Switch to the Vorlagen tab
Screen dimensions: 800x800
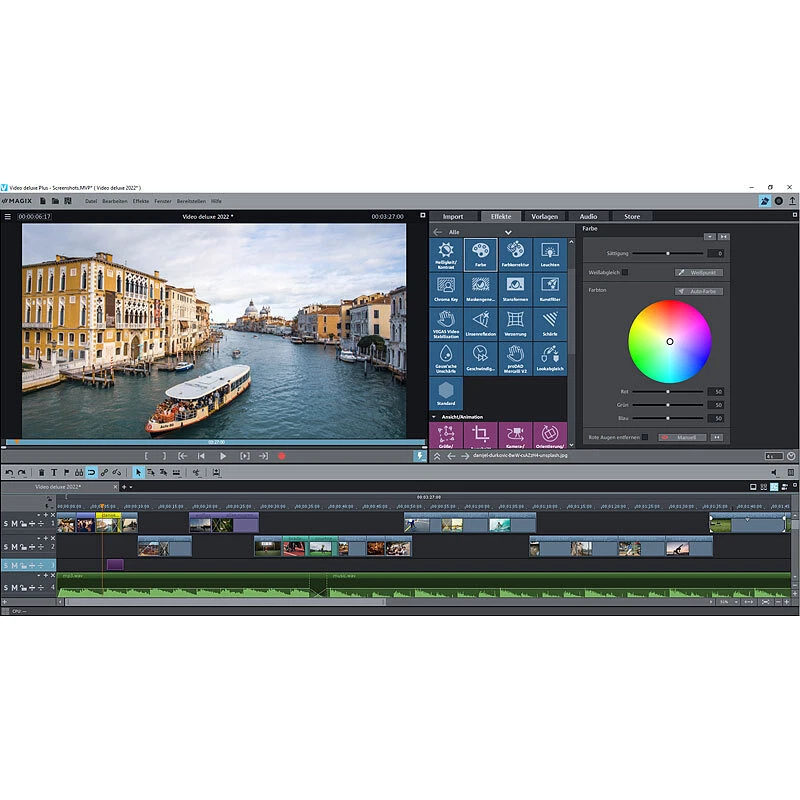click(545, 216)
